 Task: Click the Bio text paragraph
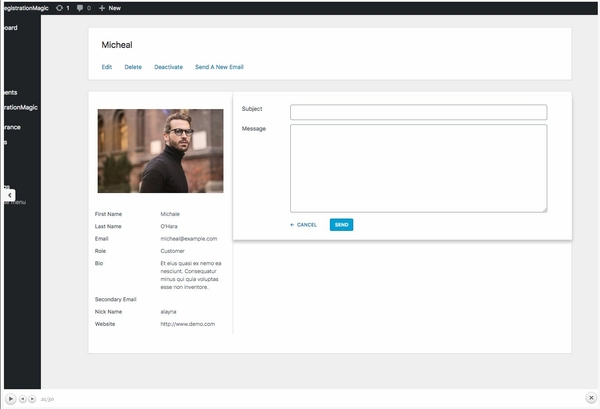click(191, 275)
